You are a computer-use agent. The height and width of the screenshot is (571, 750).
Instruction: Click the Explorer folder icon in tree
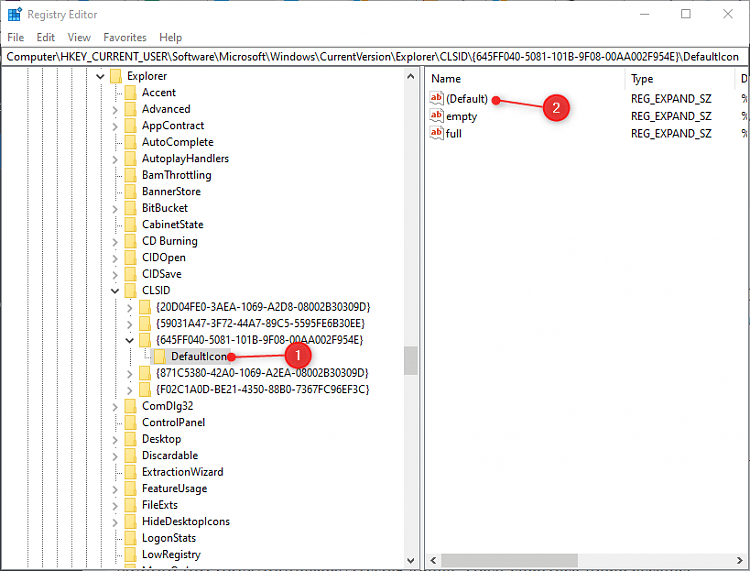(x=116, y=76)
